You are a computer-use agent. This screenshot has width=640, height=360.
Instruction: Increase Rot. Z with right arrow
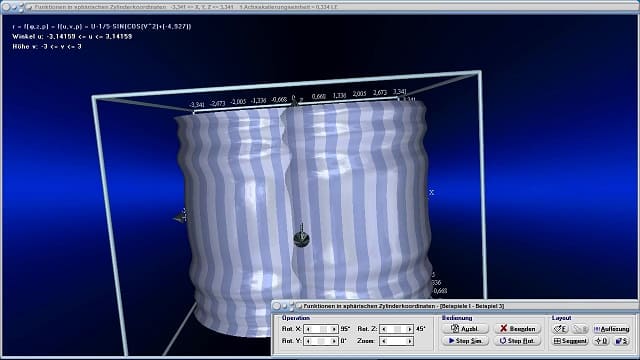click(x=409, y=329)
